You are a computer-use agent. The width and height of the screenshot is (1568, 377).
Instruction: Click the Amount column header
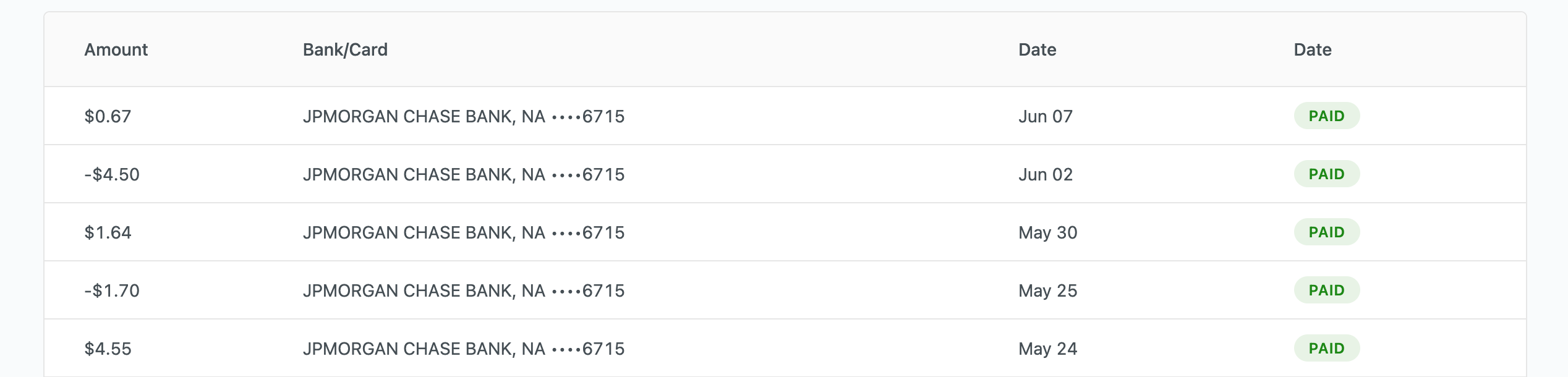click(116, 49)
